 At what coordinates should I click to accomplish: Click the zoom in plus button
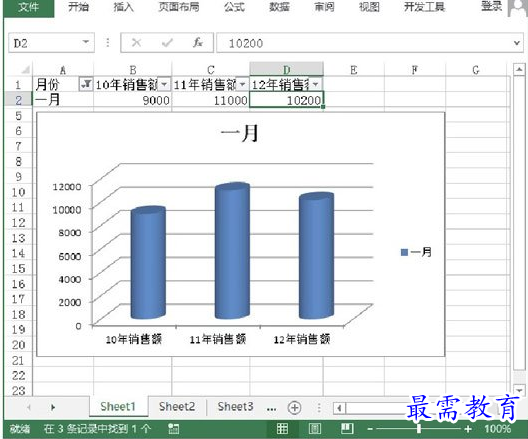click(467, 429)
